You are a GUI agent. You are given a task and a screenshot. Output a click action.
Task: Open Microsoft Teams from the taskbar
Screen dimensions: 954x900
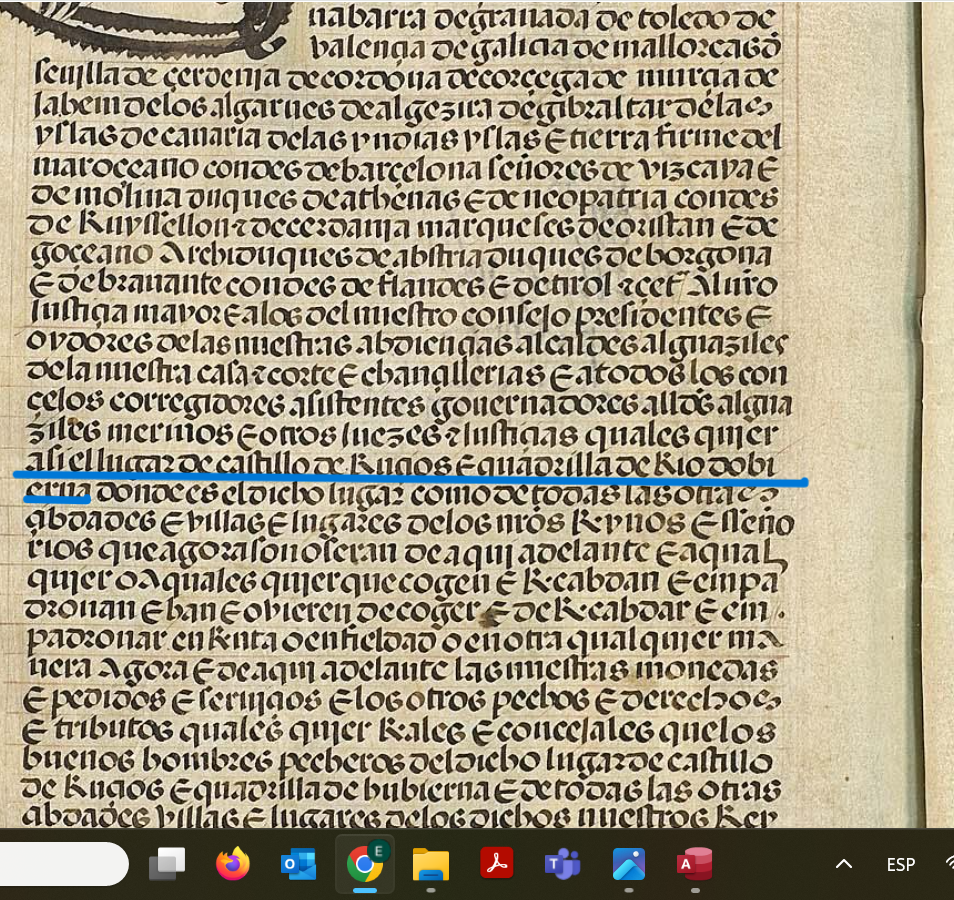(x=562, y=864)
